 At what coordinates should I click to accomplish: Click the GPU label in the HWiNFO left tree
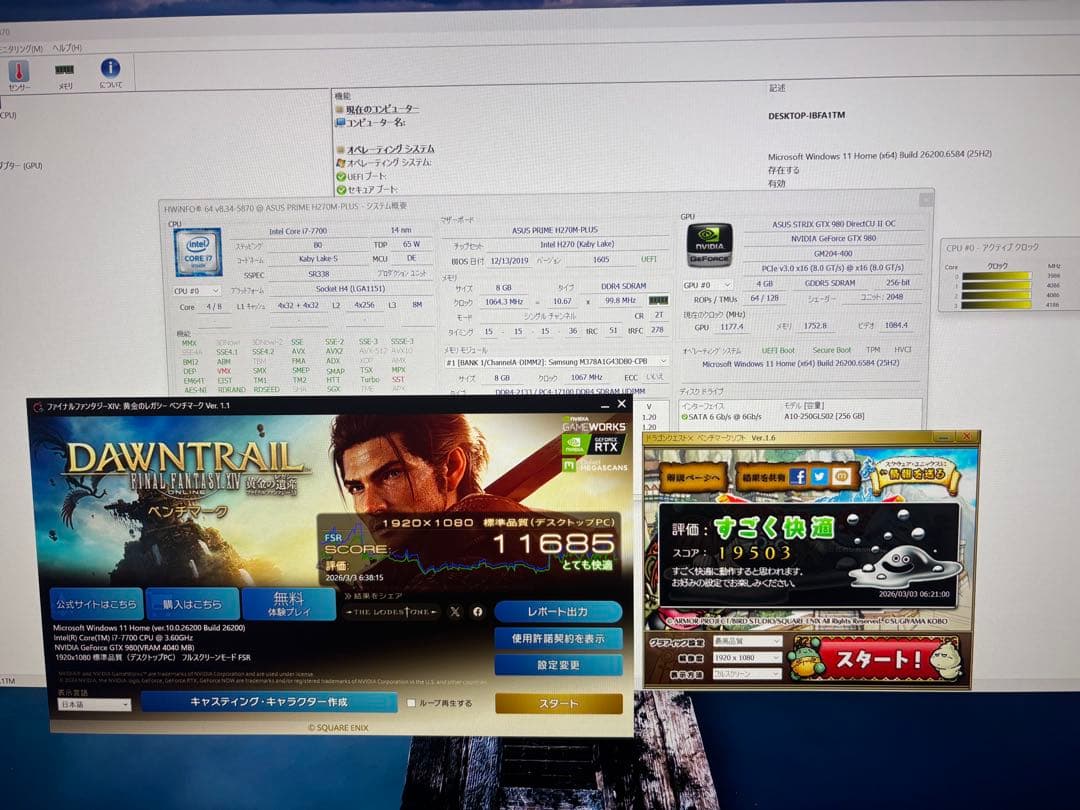click(21, 166)
